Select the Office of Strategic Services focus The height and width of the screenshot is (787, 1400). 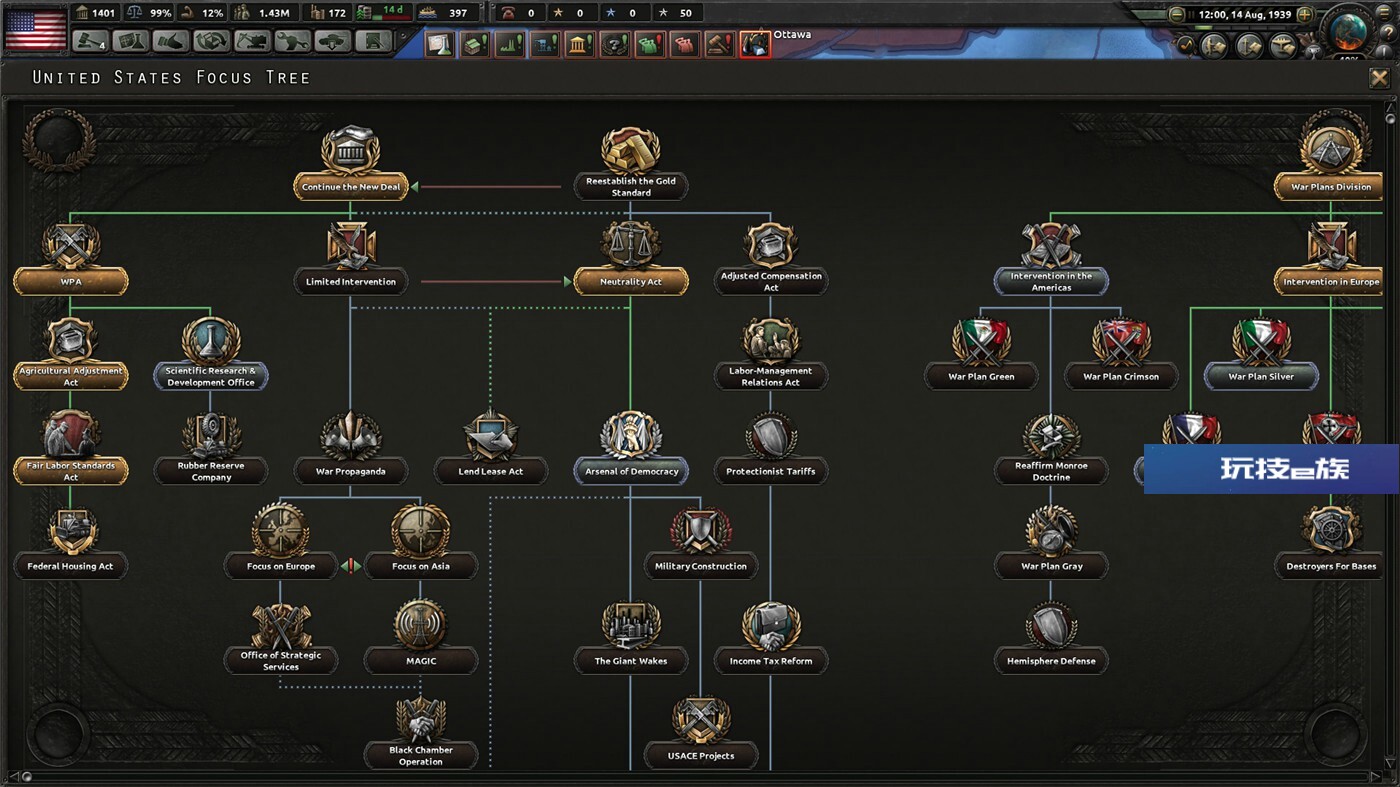click(281, 636)
